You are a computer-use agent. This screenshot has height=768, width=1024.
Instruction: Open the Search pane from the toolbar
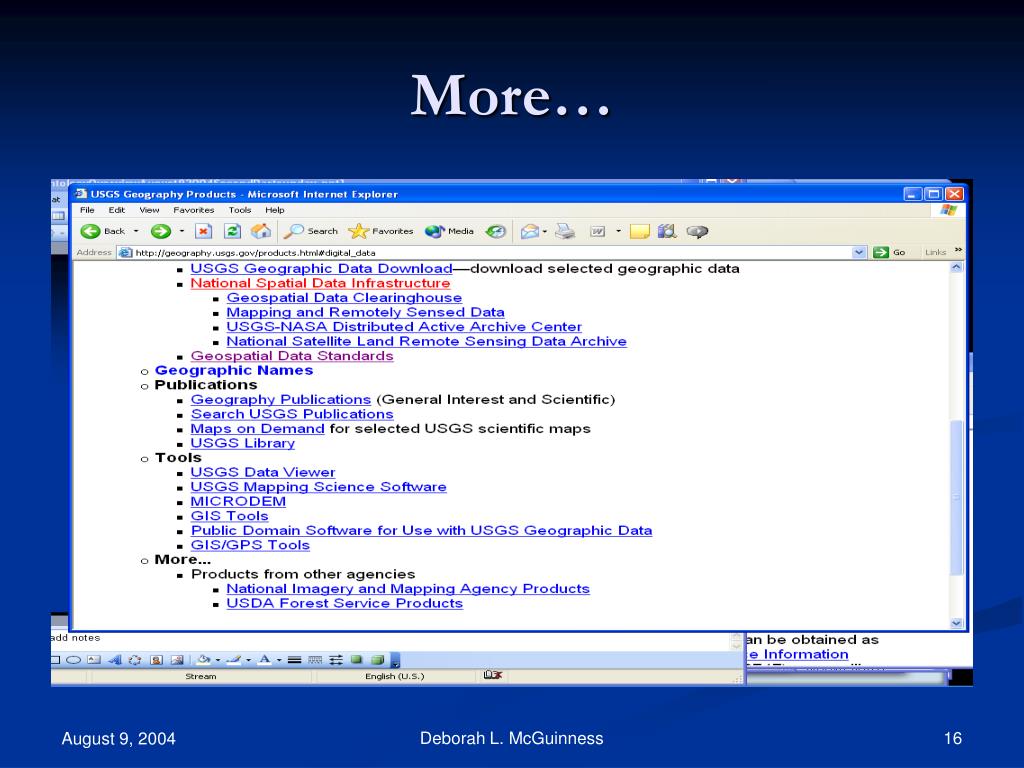point(310,231)
